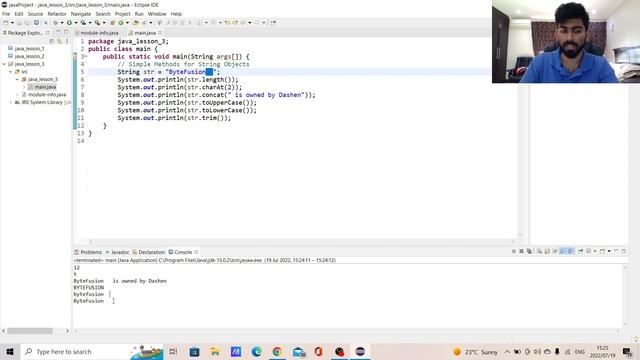Open the Edit menu
This screenshot has width=640, height=360.
tap(19, 14)
